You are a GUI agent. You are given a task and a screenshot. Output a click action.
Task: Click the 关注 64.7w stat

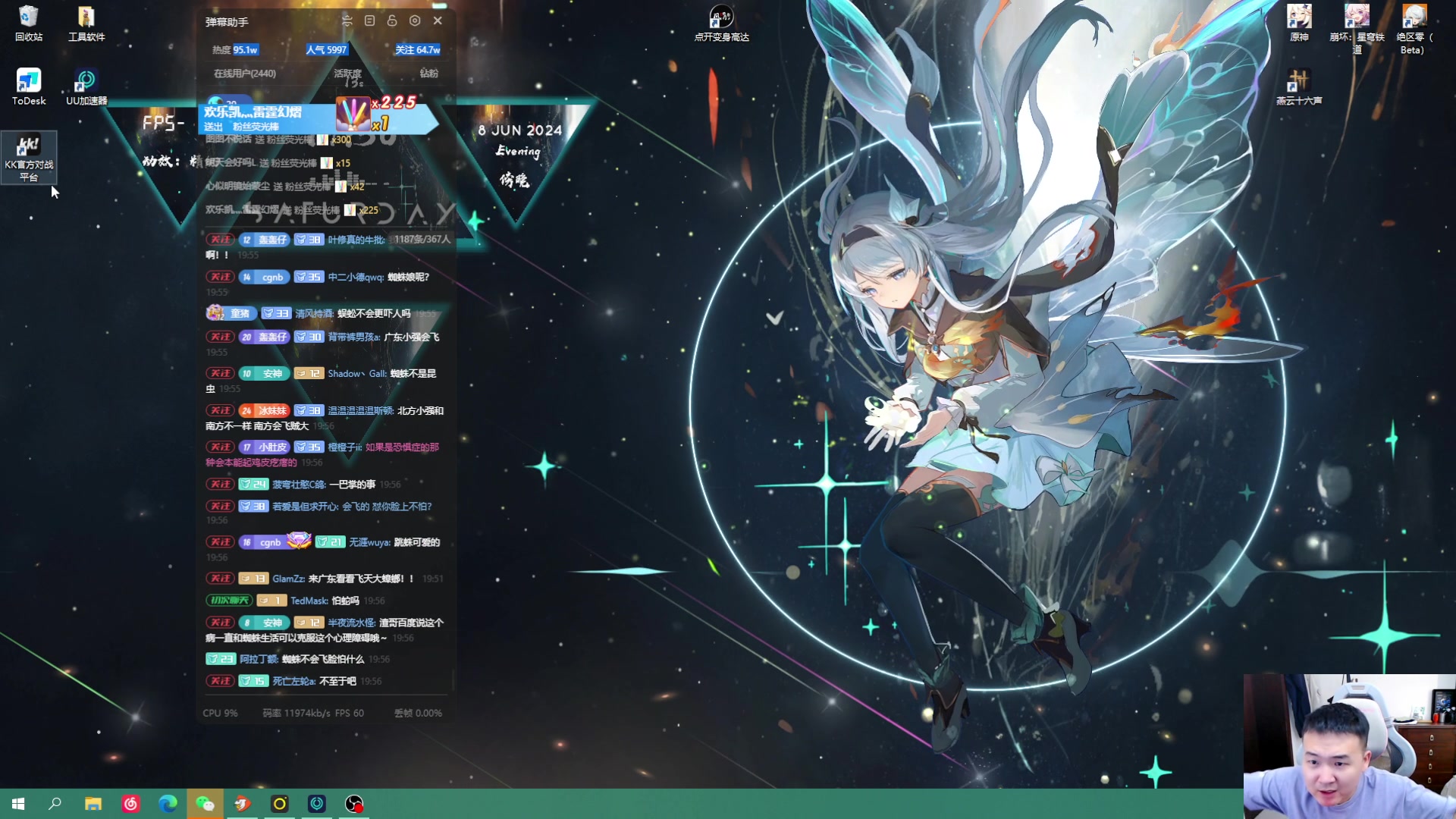417,50
